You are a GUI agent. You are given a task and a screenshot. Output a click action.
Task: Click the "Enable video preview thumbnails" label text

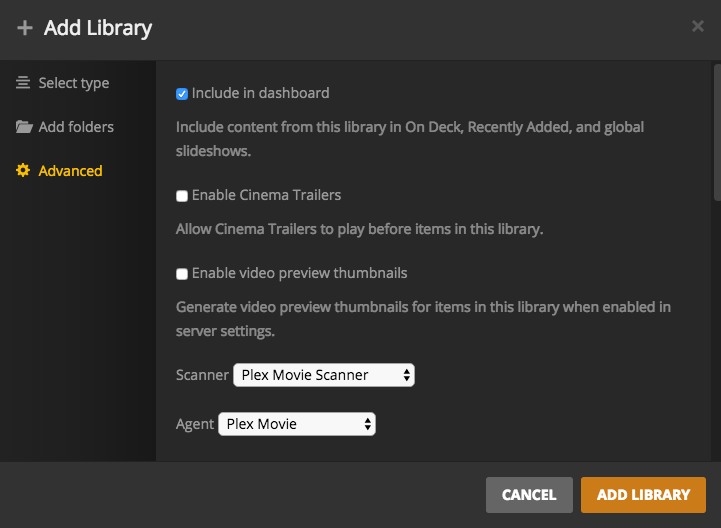click(299, 273)
